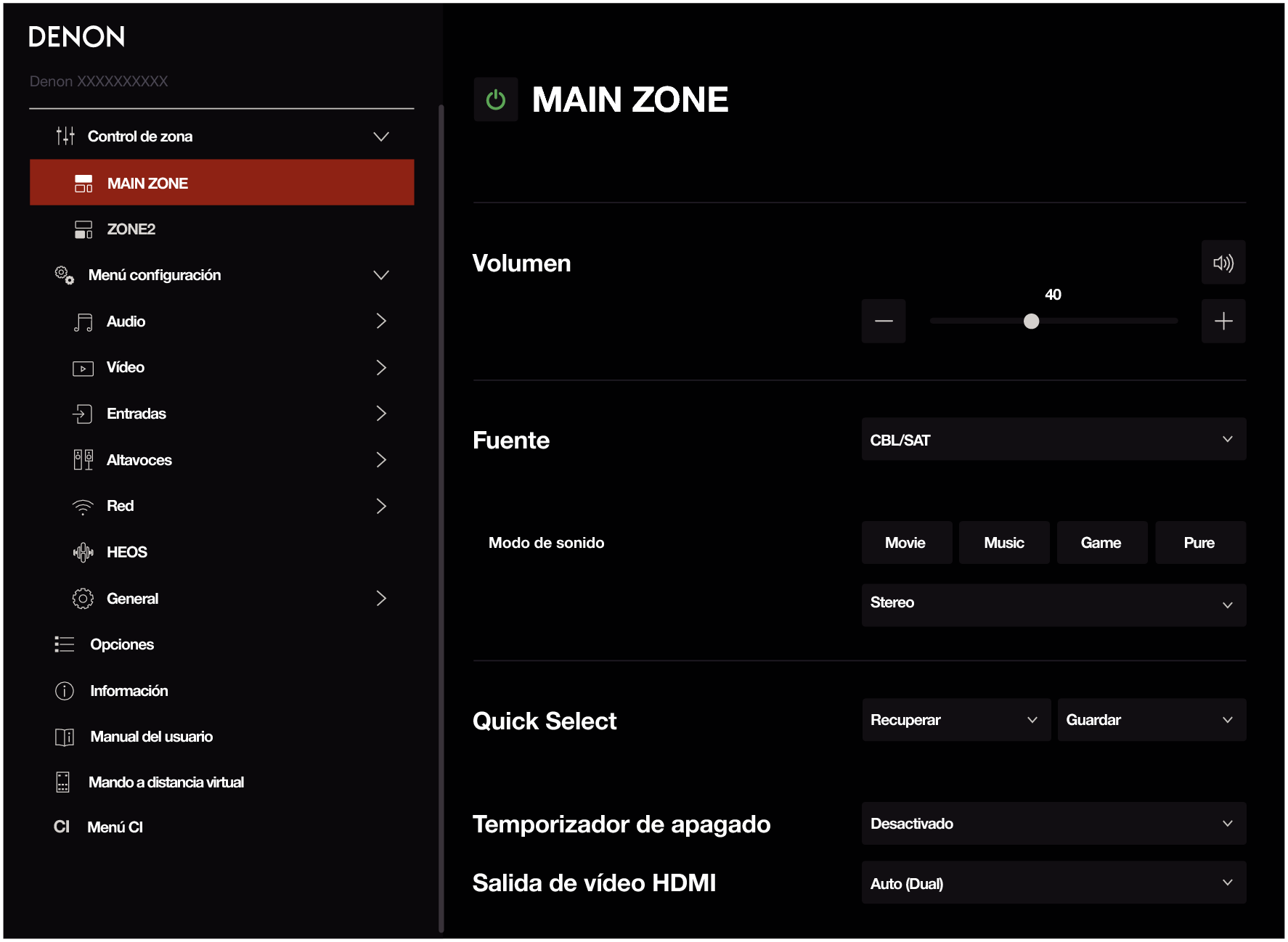Select the Game sound mode

[x=1101, y=543]
